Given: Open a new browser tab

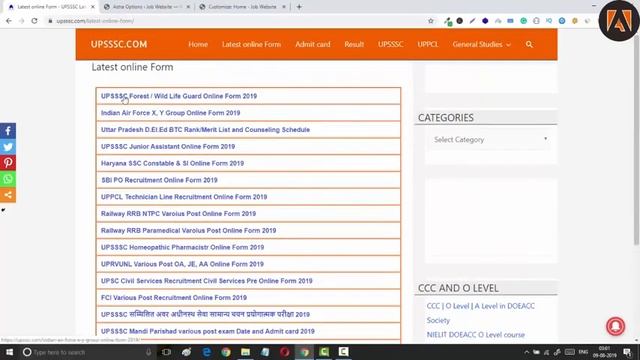Looking at the screenshot, I should (x=299, y=7).
